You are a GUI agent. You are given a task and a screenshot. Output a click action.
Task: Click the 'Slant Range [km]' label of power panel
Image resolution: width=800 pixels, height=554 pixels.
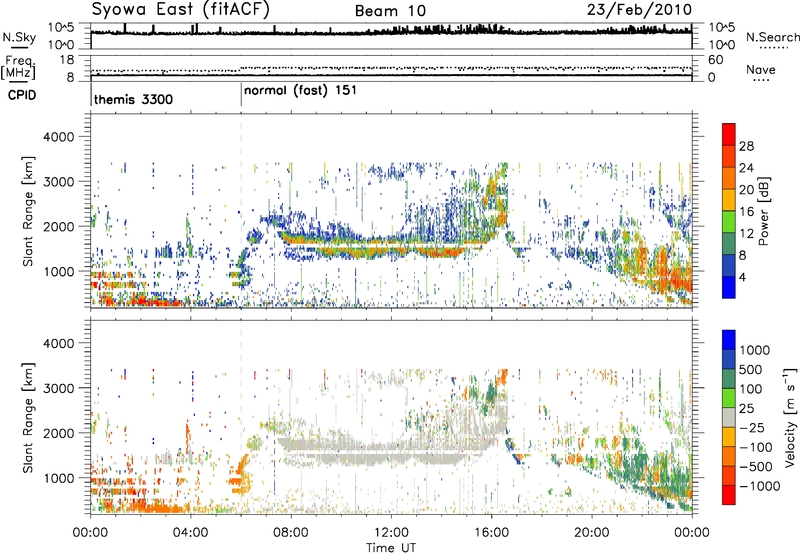29,211
